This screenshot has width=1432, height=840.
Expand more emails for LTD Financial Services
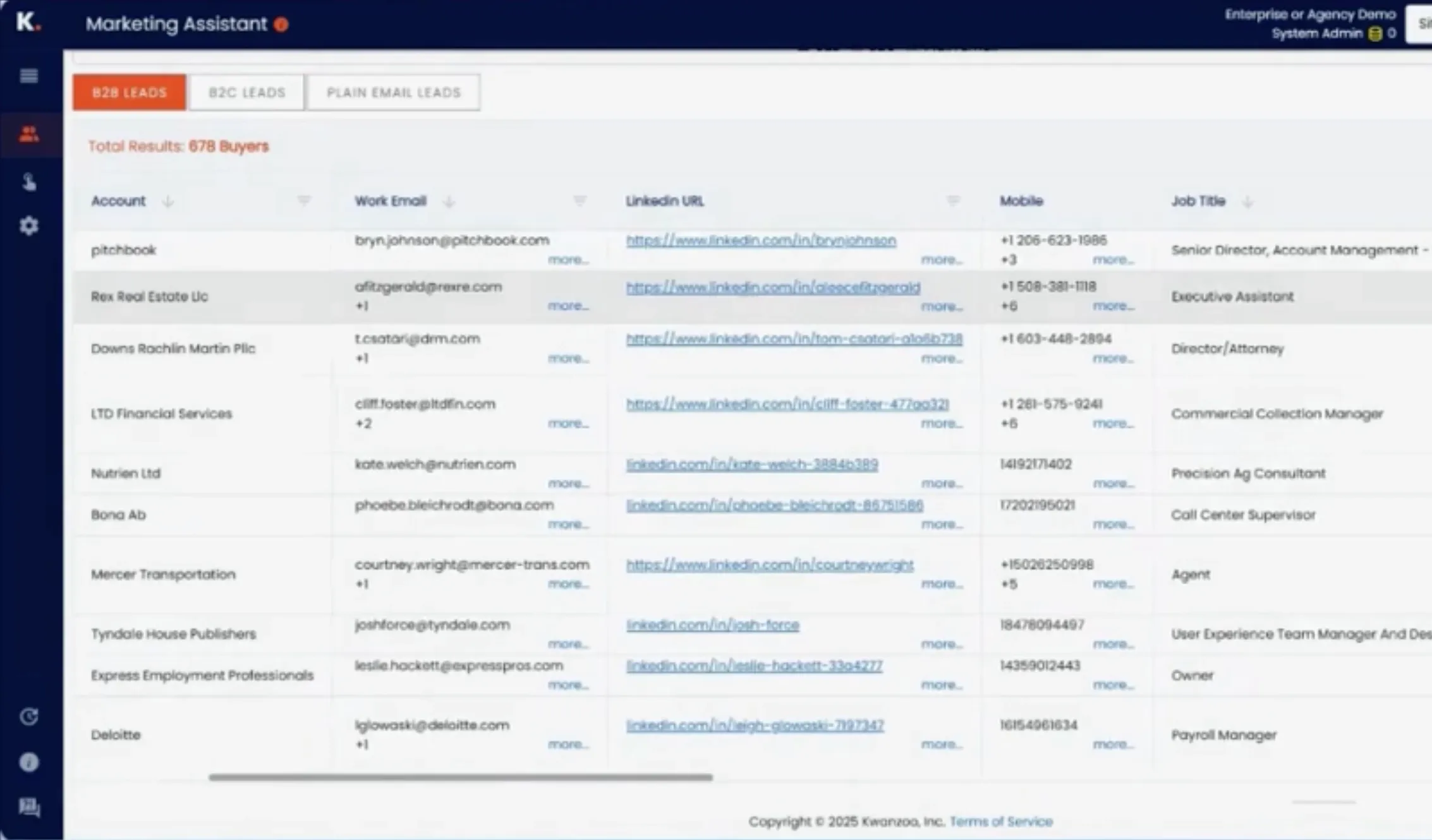(567, 423)
